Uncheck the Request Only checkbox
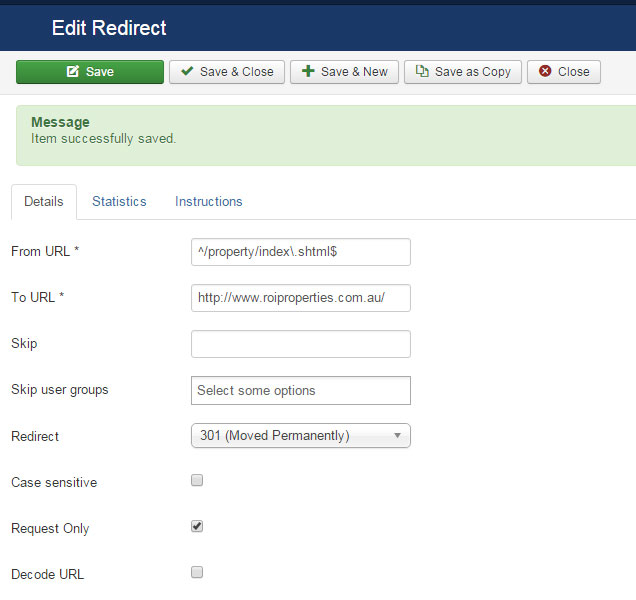Image resolution: width=636 pixels, height=600 pixels. pyautogui.click(x=197, y=526)
